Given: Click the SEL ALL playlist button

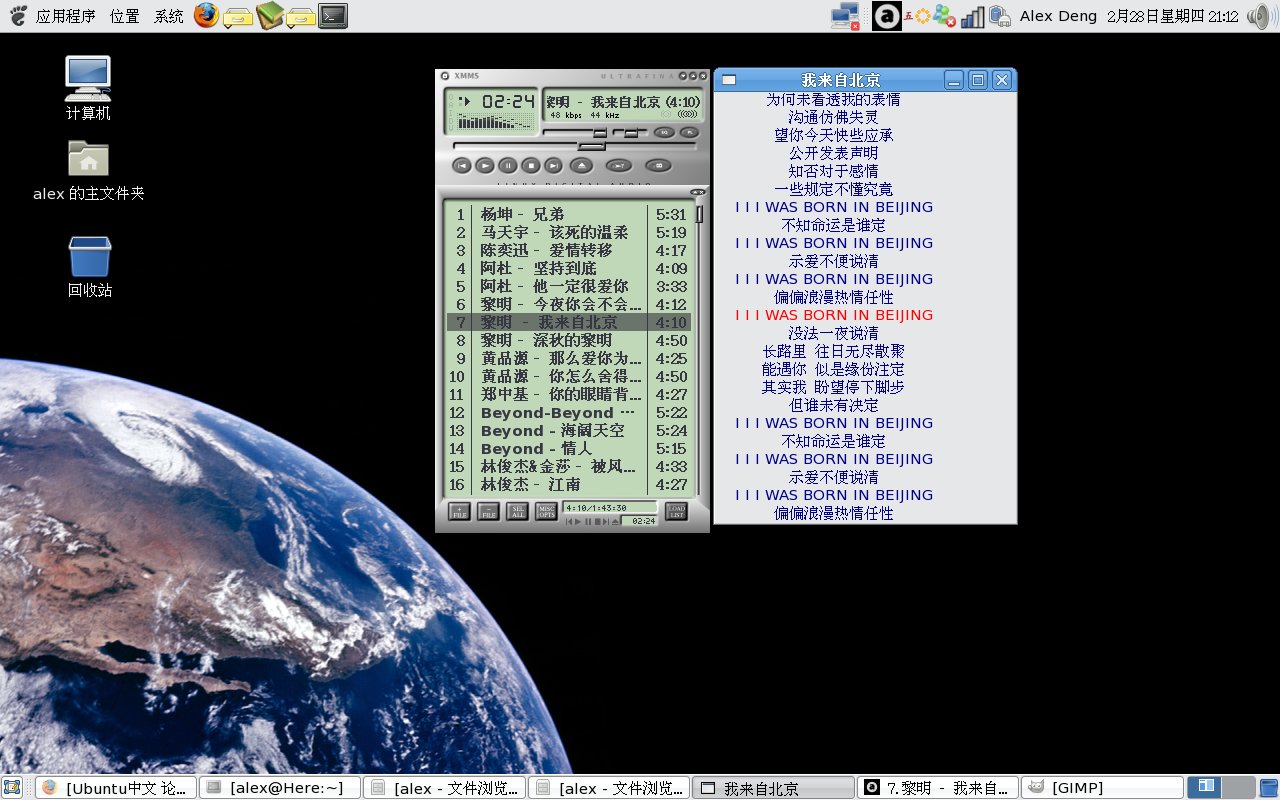Looking at the screenshot, I should click(x=517, y=511).
